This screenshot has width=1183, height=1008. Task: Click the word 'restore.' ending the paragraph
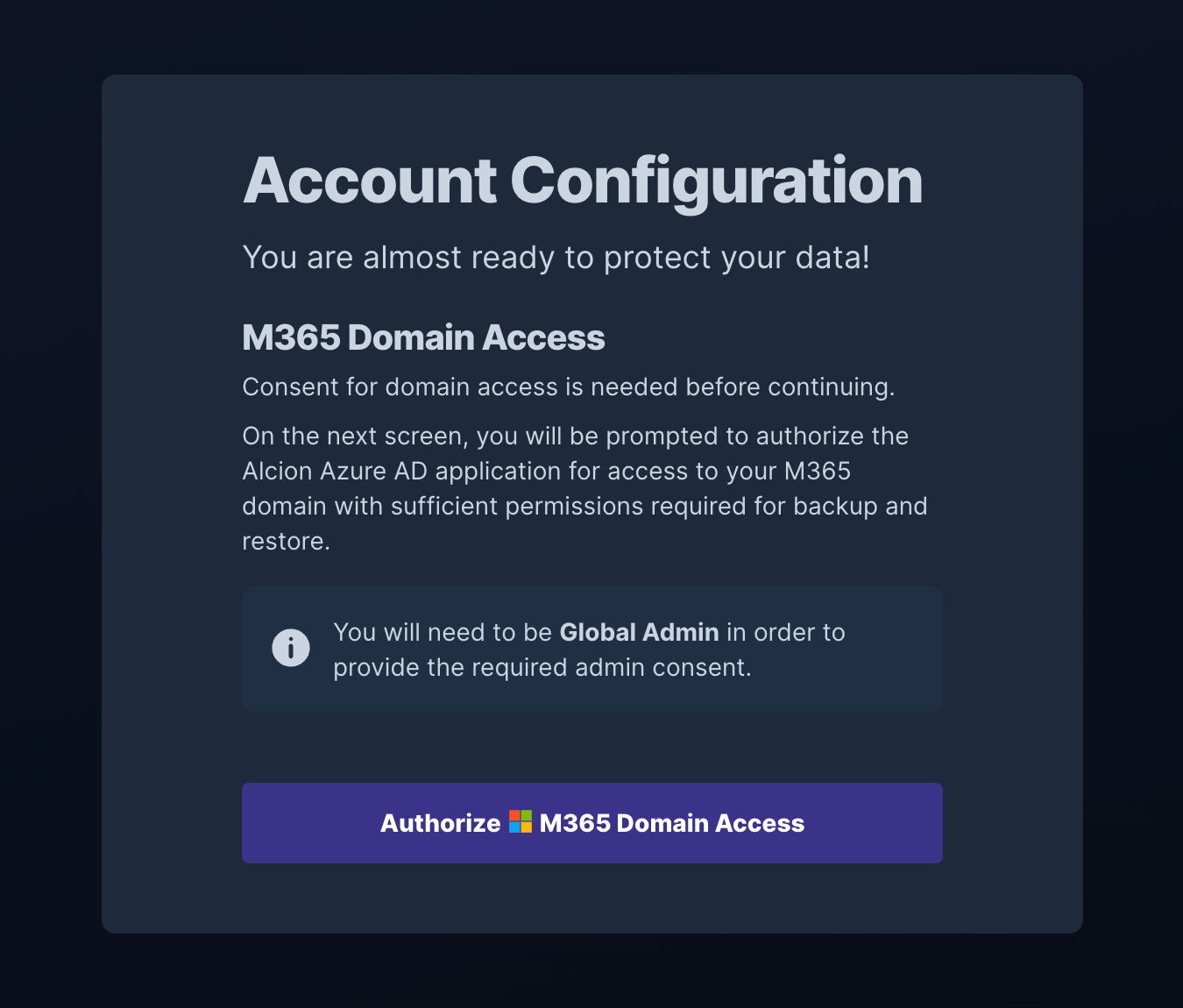[287, 542]
